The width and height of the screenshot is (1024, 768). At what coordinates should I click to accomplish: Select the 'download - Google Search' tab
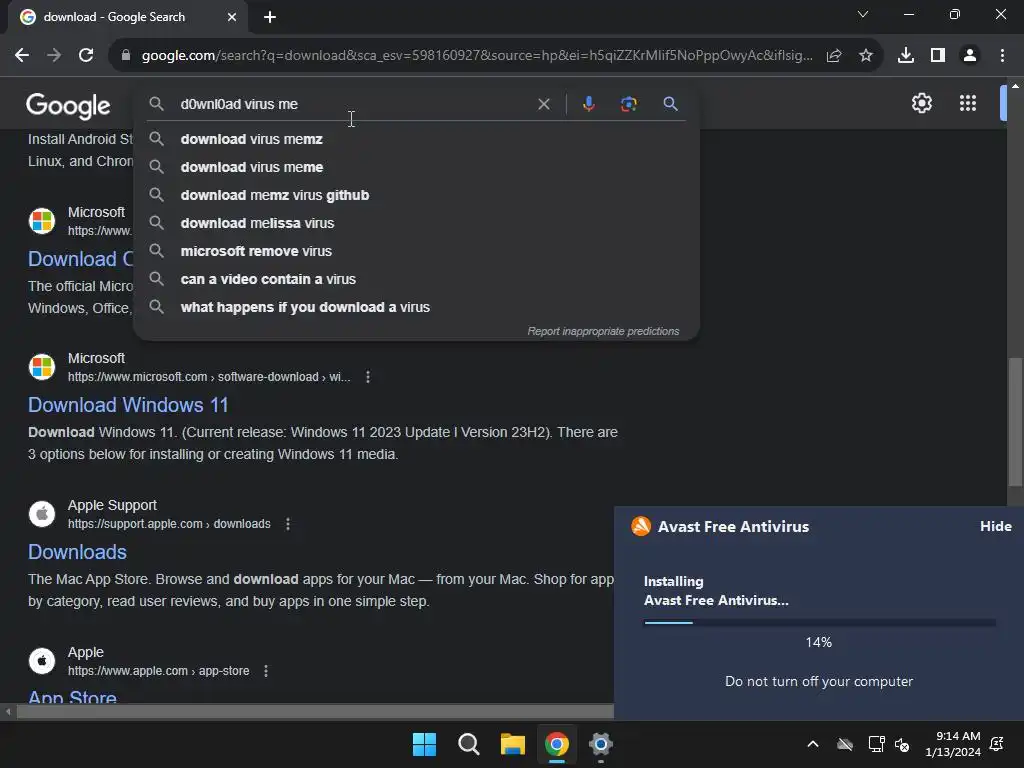pyautogui.click(x=127, y=17)
